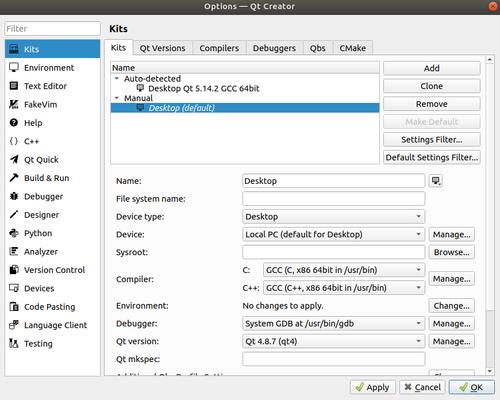Viewport: 500px width, 400px height.
Task: Open Settings Filter dialog
Action: tap(432, 140)
